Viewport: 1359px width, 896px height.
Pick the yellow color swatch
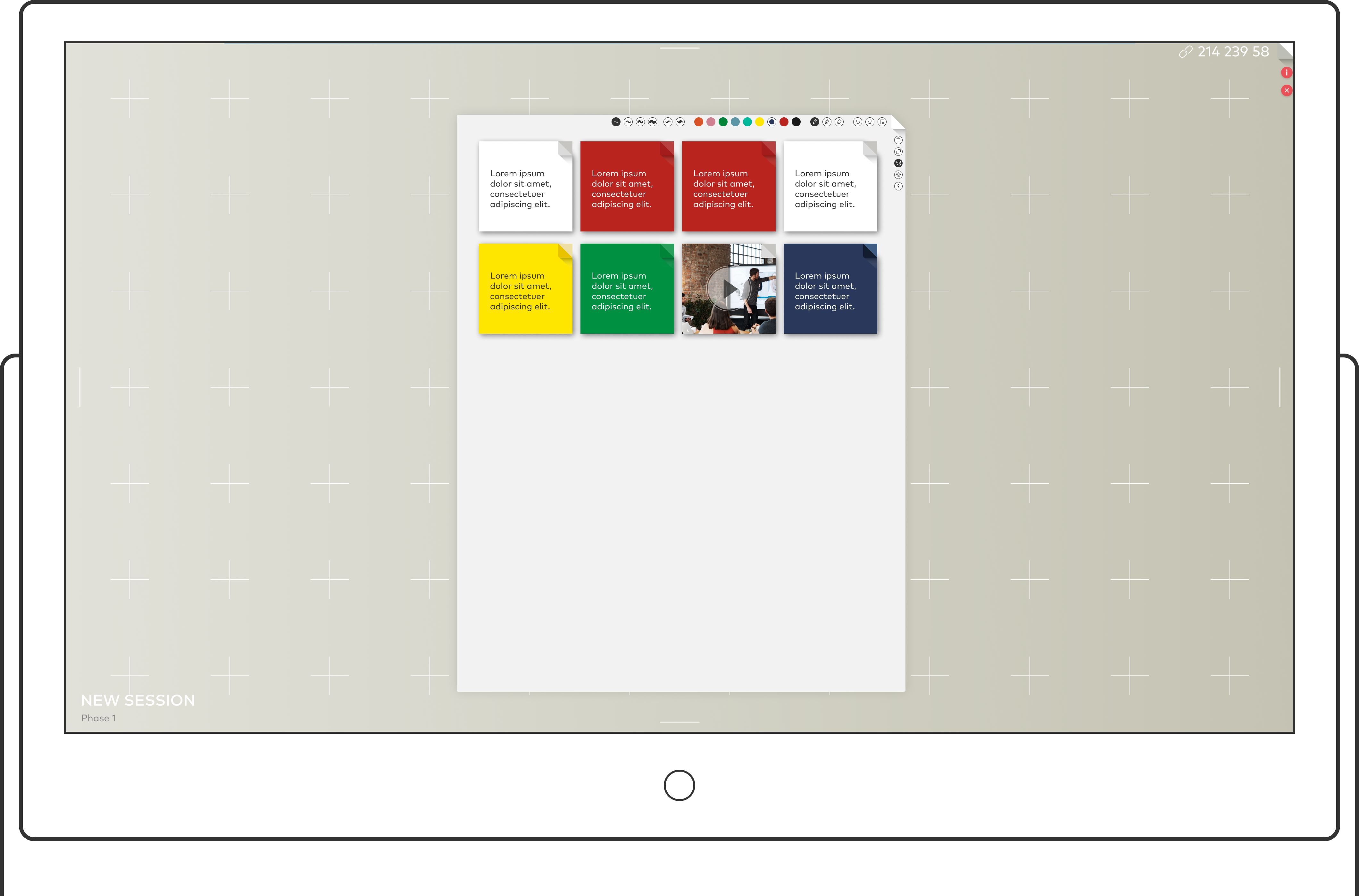pyautogui.click(x=760, y=122)
